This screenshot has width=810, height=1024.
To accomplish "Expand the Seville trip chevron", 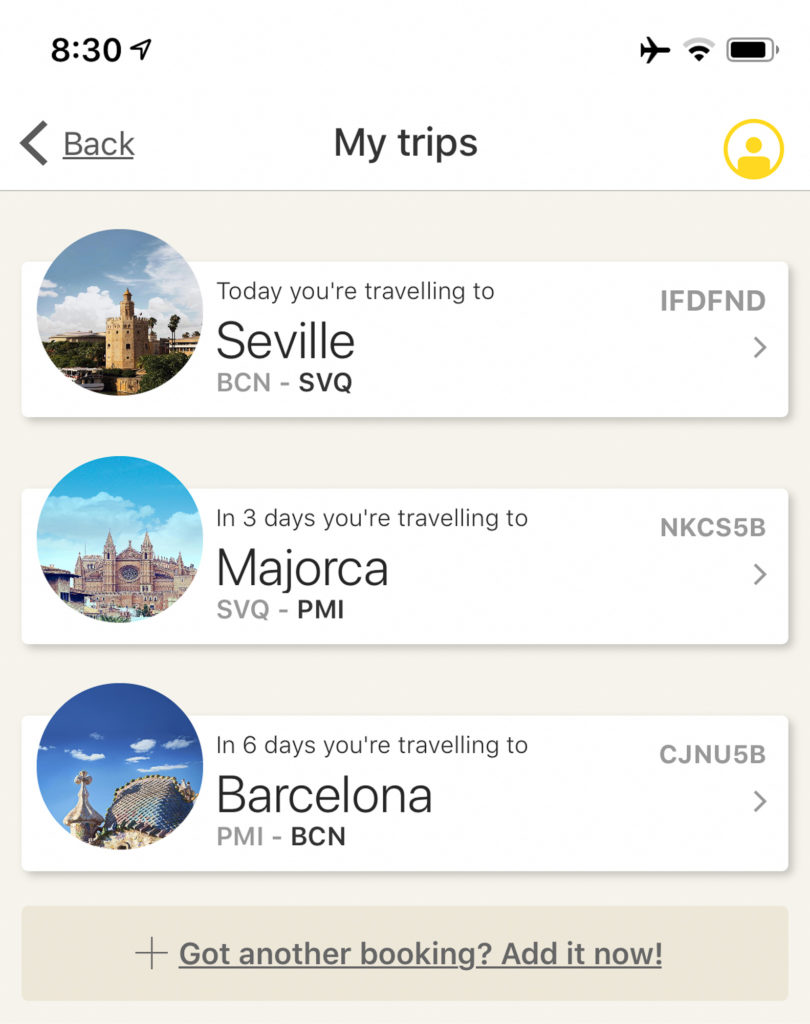I will 760,347.
